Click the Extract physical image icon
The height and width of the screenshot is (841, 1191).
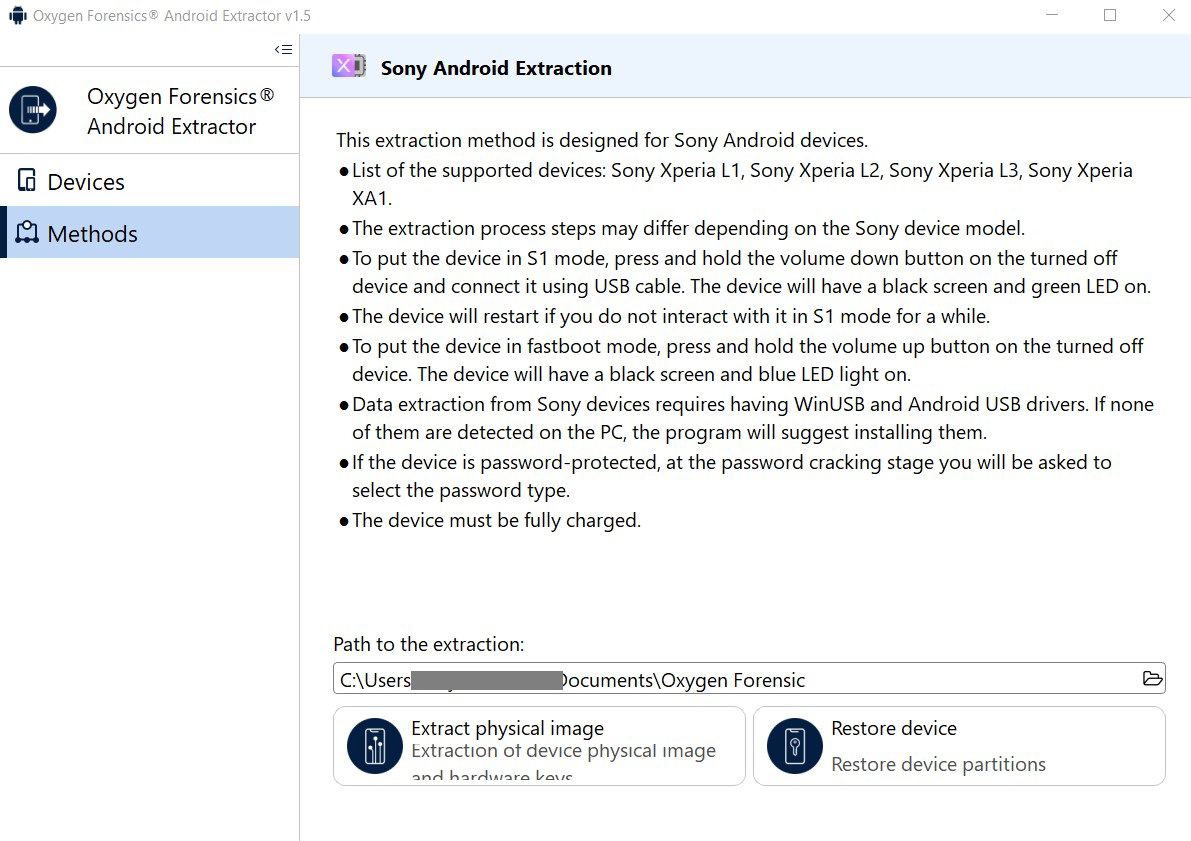coord(374,746)
